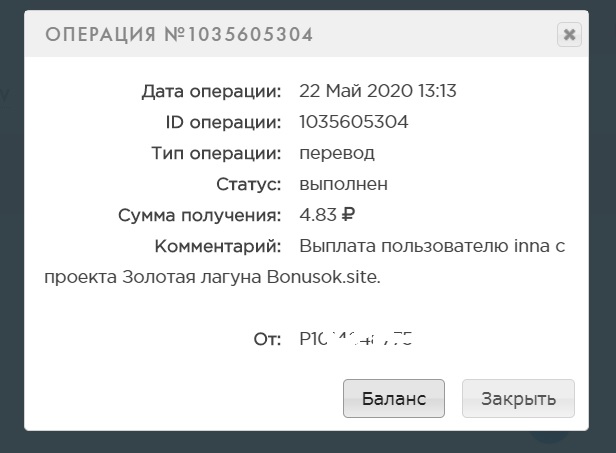Click the operation type value перевод
Screen dimensions: 616x453
coord(336,153)
